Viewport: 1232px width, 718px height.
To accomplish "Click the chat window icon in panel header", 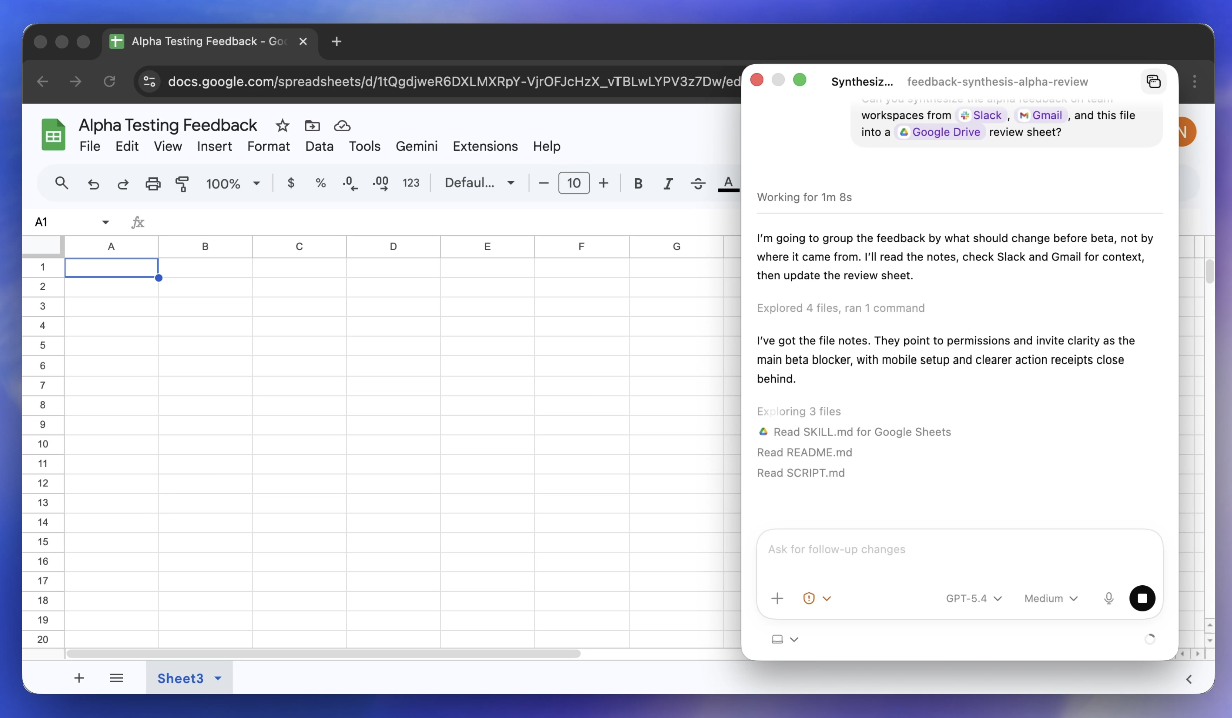I will pyautogui.click(x=1153, y=81).
